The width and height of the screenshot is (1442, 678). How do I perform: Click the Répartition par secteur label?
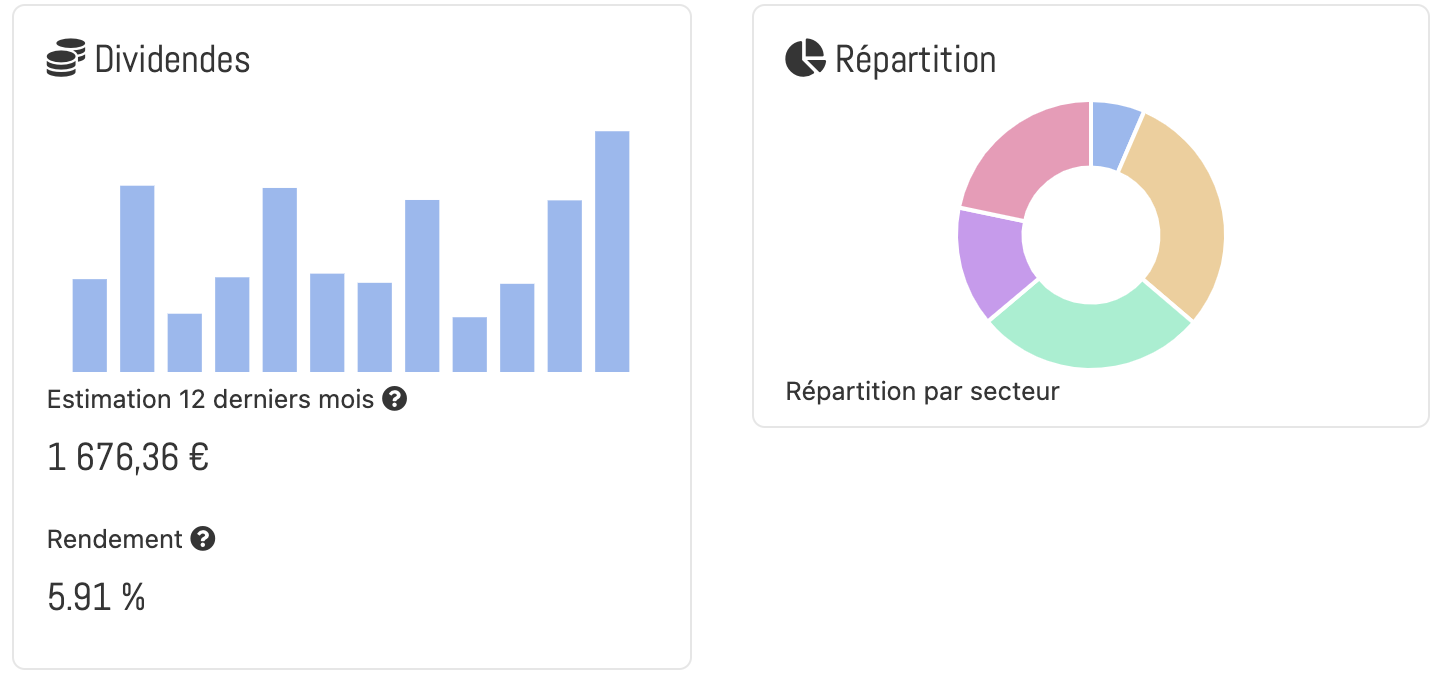click(922, 391)
